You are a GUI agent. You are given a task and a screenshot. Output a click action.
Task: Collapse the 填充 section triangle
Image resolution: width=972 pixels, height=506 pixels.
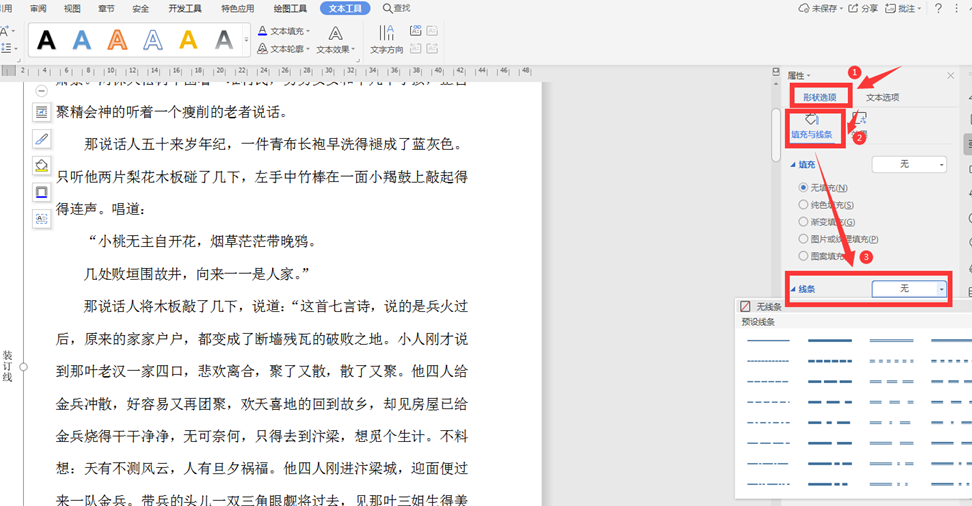coord(793,165)
